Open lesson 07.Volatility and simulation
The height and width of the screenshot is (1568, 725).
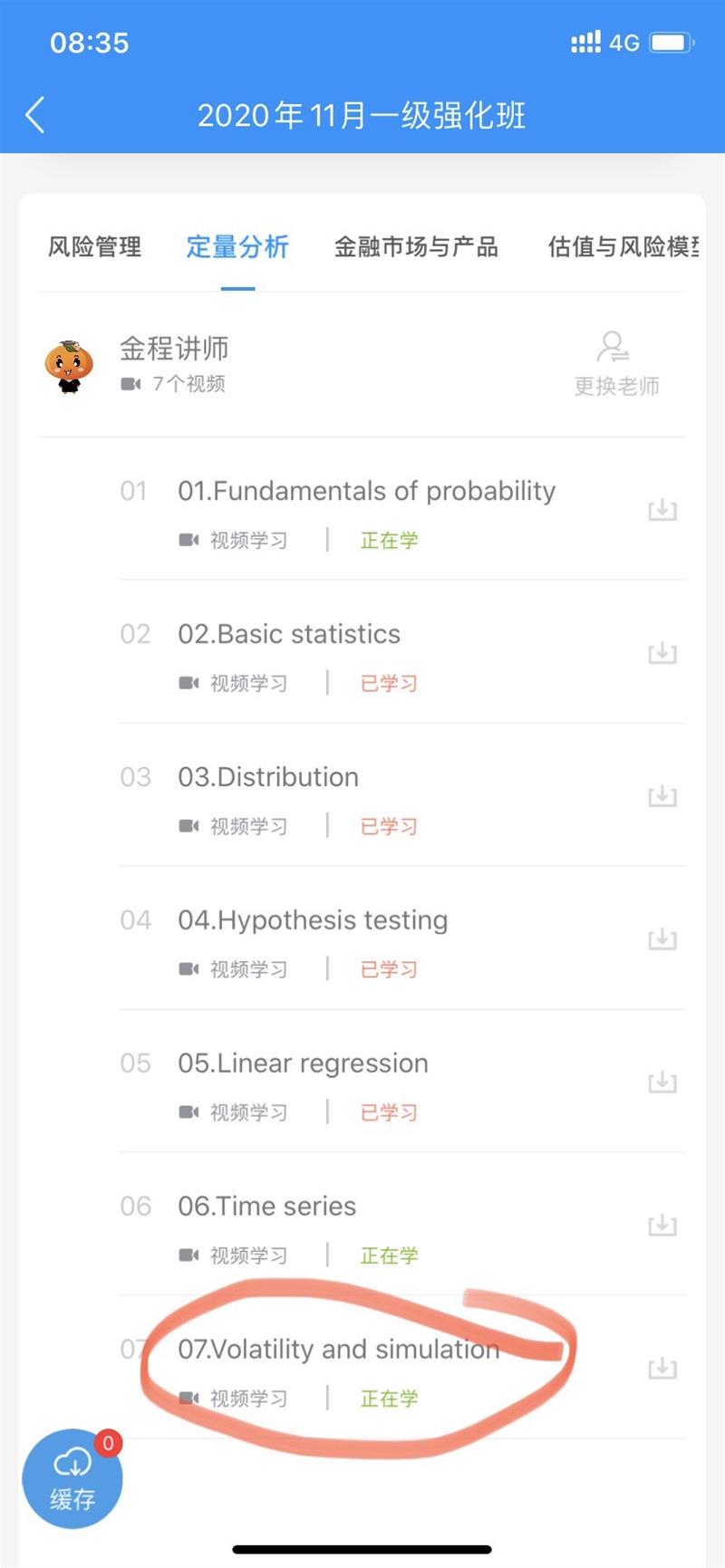pos(338,1350)
